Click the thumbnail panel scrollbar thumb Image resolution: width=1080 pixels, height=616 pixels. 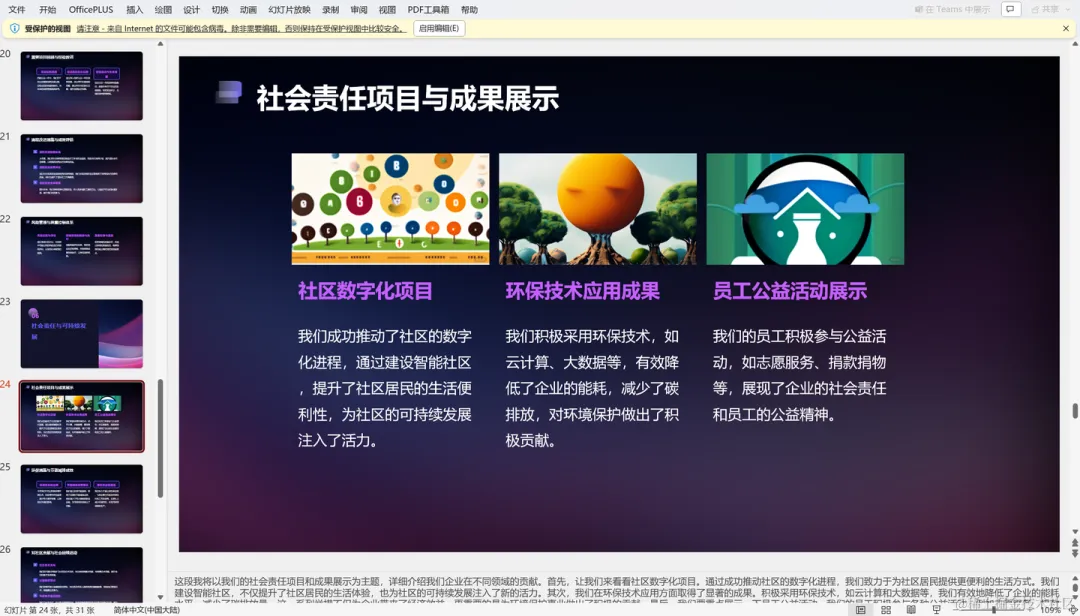(160, 438)
